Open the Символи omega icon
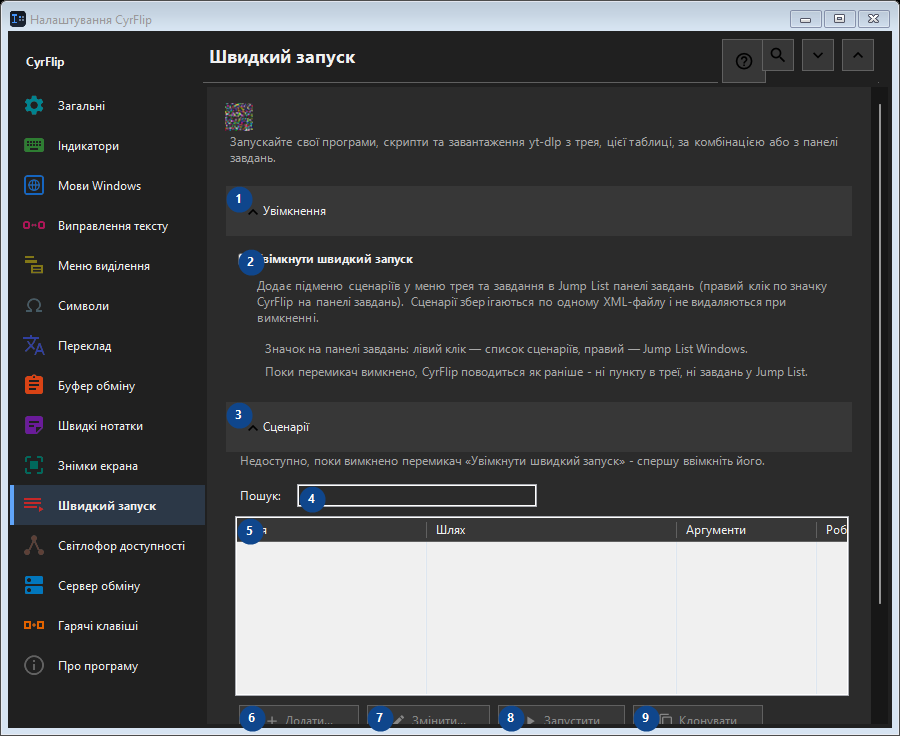 (34, 305)
